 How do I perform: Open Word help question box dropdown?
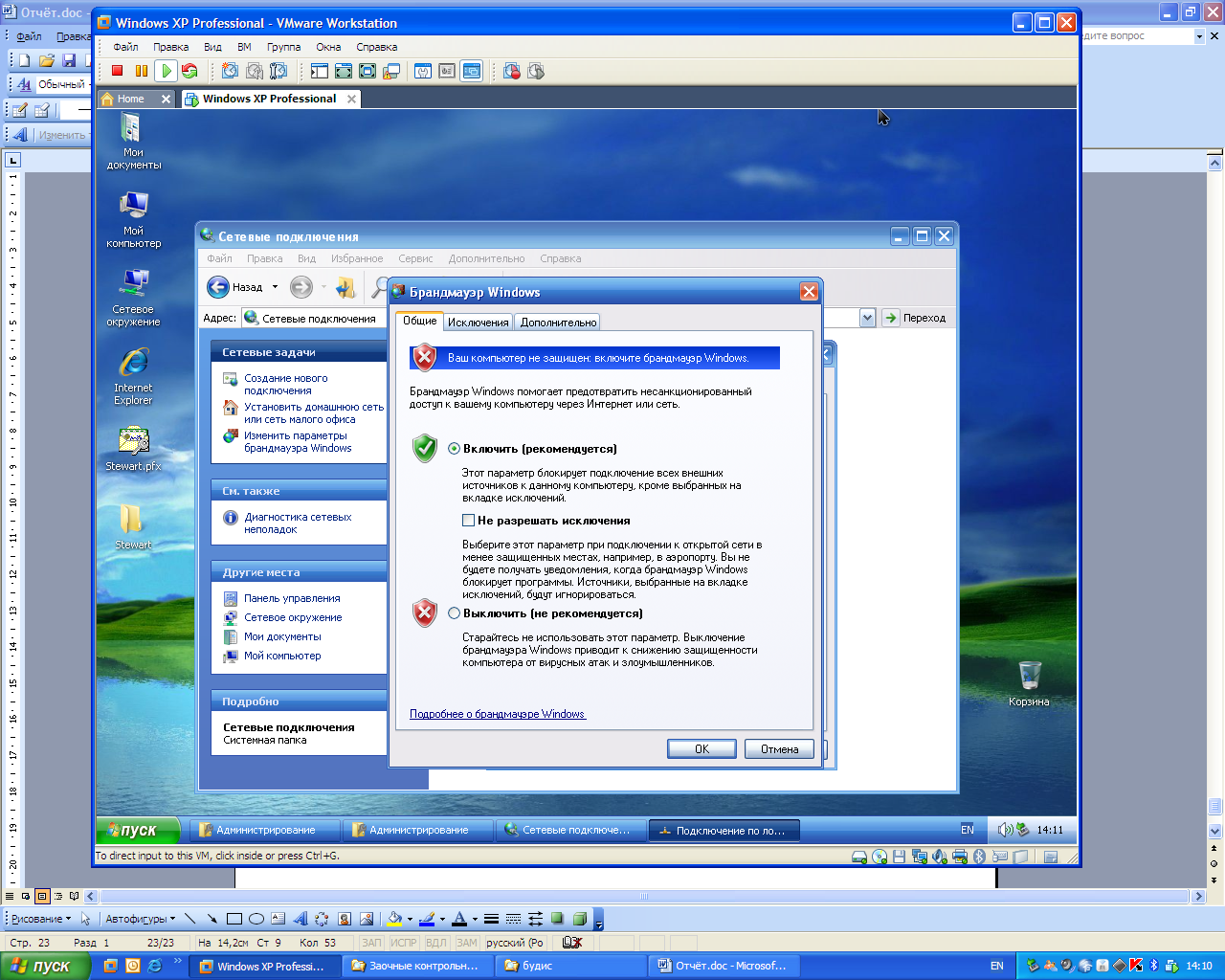[x=1199, y=35]
